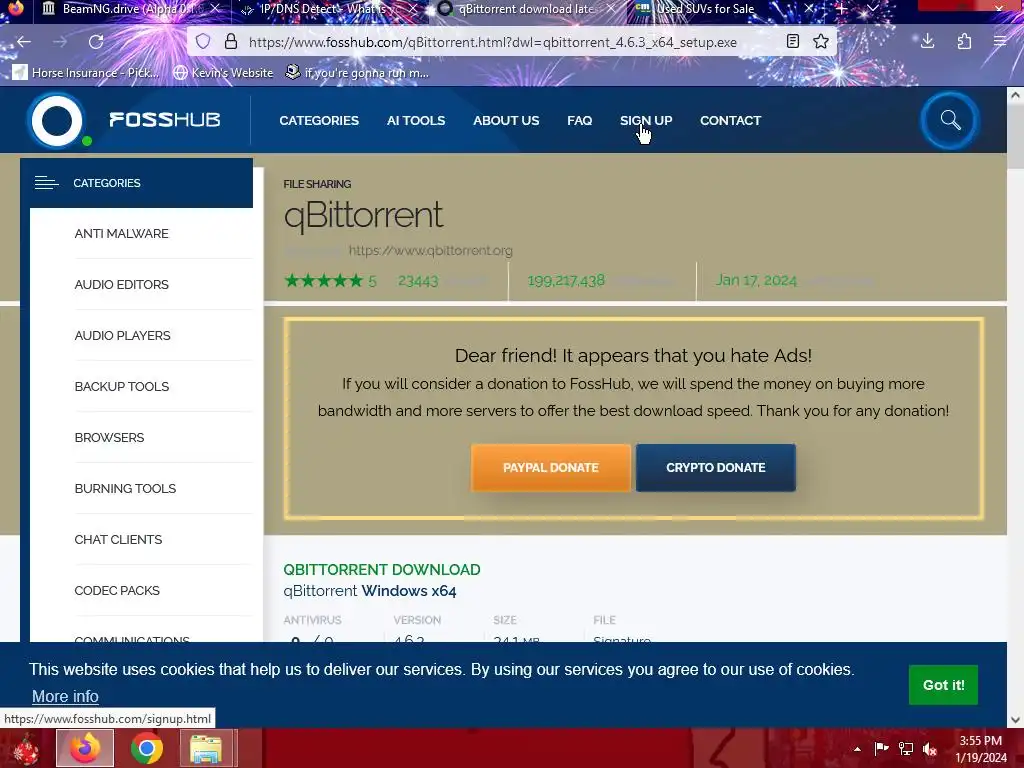Viewport: 1024px width, 768px height.
Task: Select Browsers category
Action: click(x=109, y=437)
